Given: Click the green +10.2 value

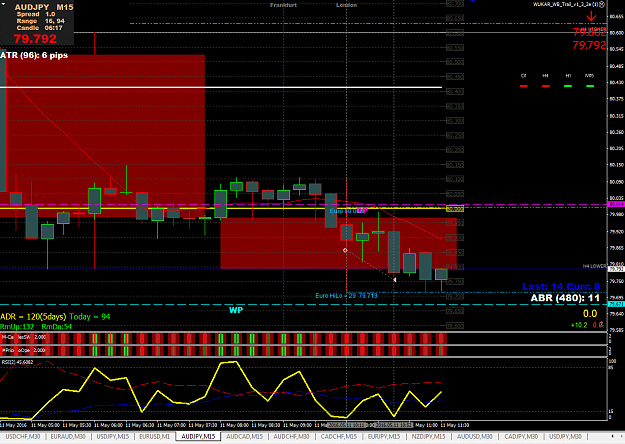Looking at the screenshot, I should click(x=579, y=325).
